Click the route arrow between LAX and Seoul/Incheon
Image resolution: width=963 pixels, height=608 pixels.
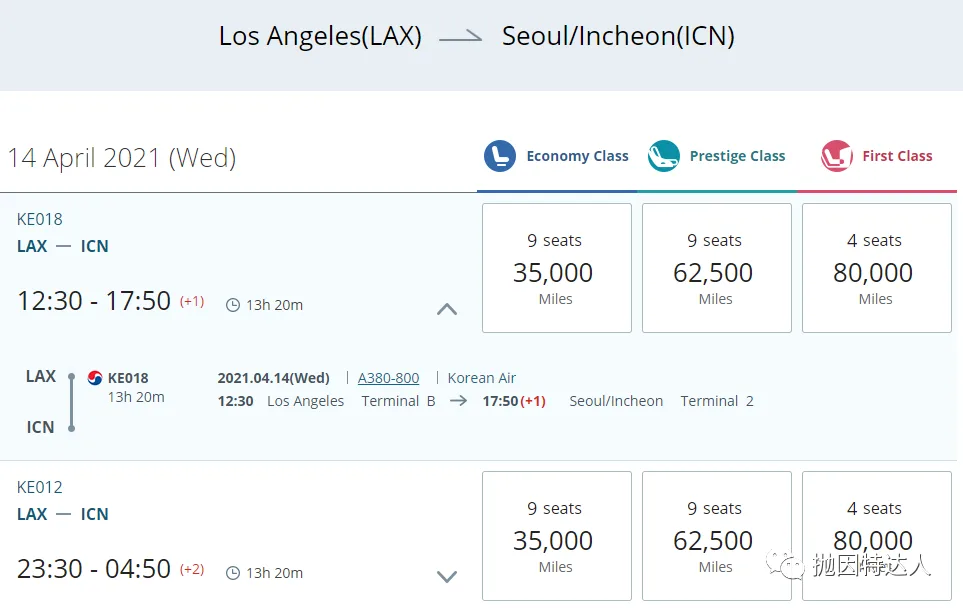(x=461, y=37)
